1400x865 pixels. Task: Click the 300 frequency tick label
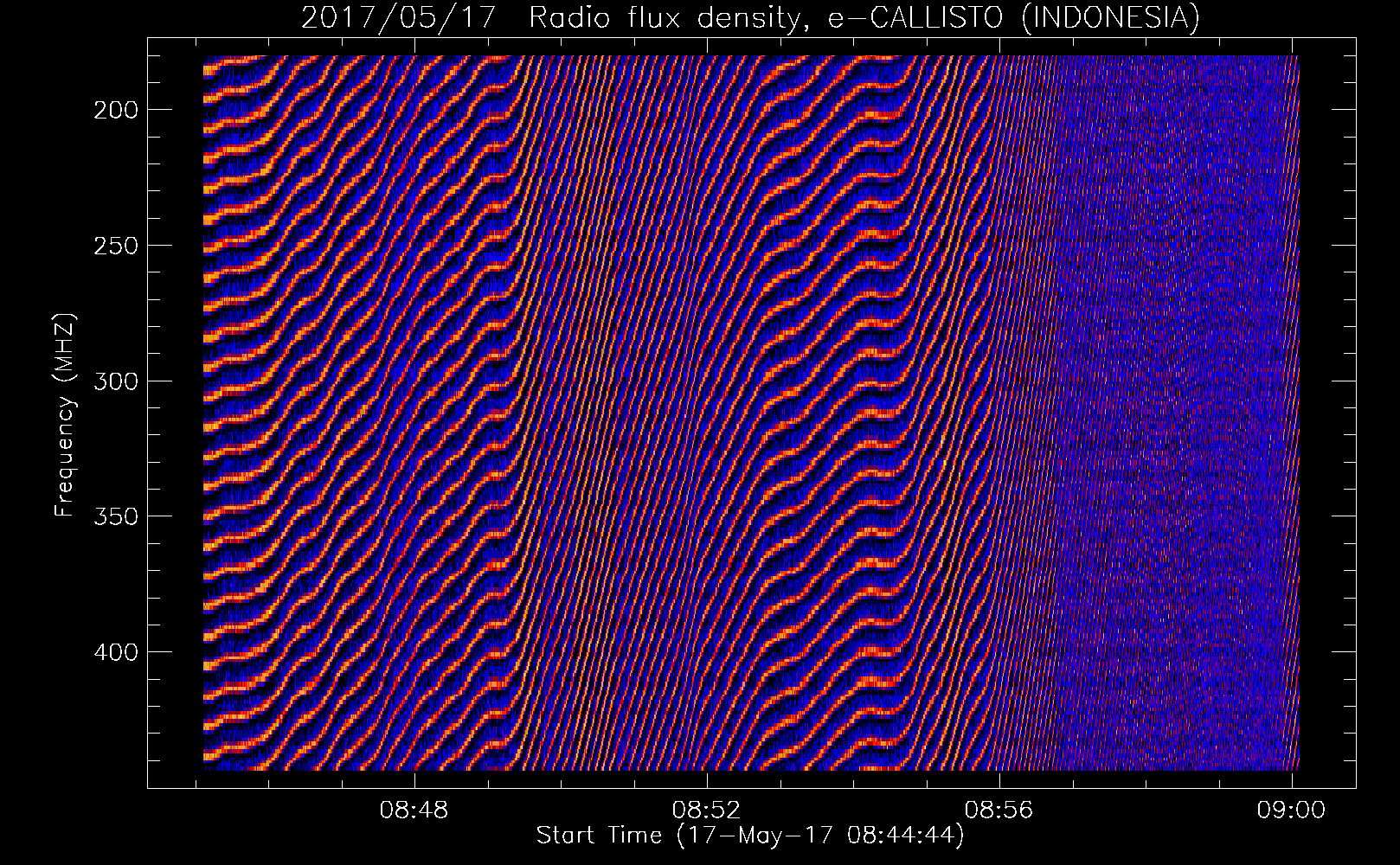(x=116, y=381)
